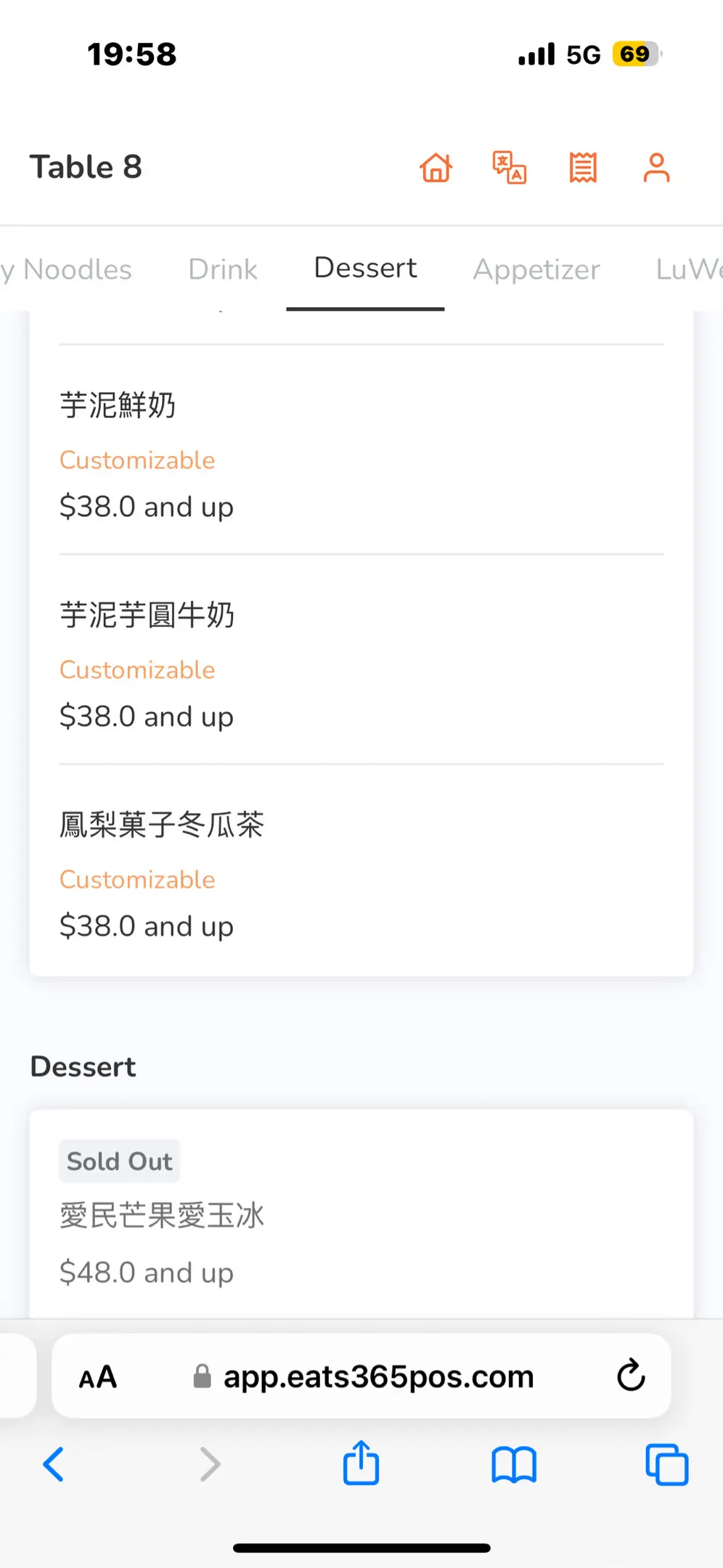Tap the home icon in header
723x1568 pixels.
[436, 168]
